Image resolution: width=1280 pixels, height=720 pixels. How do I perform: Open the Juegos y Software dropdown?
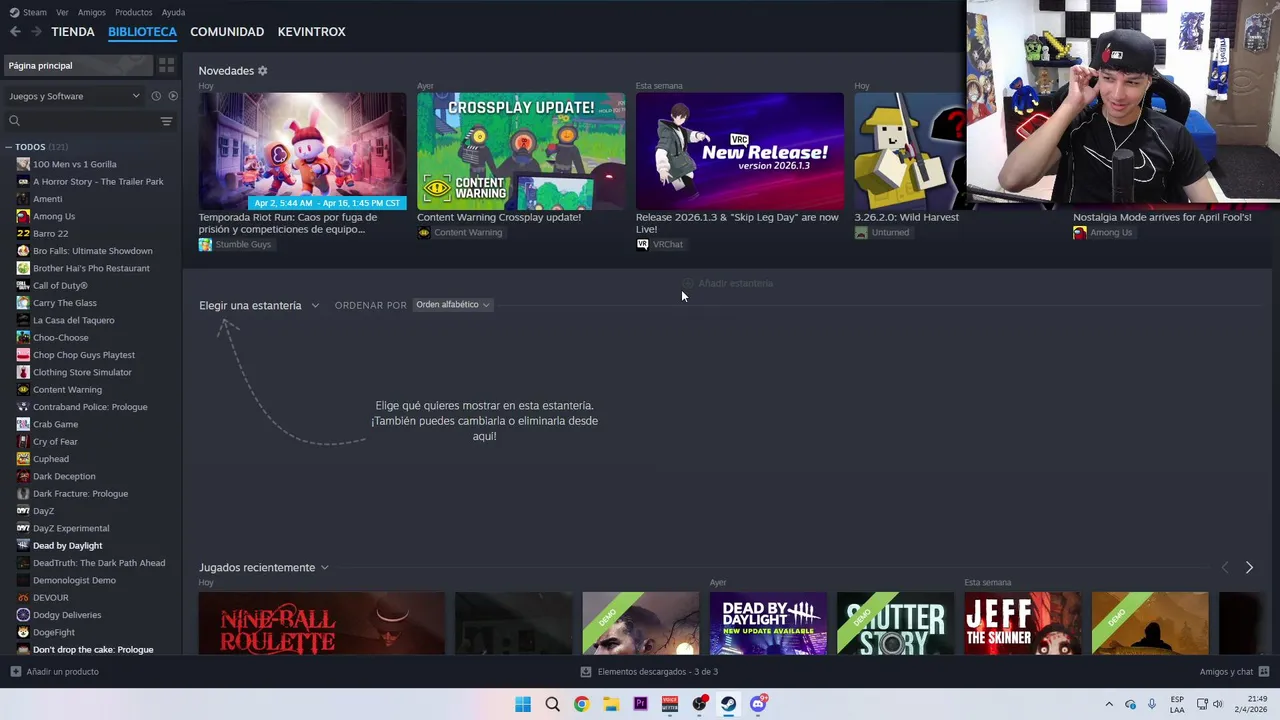[74, 96]
